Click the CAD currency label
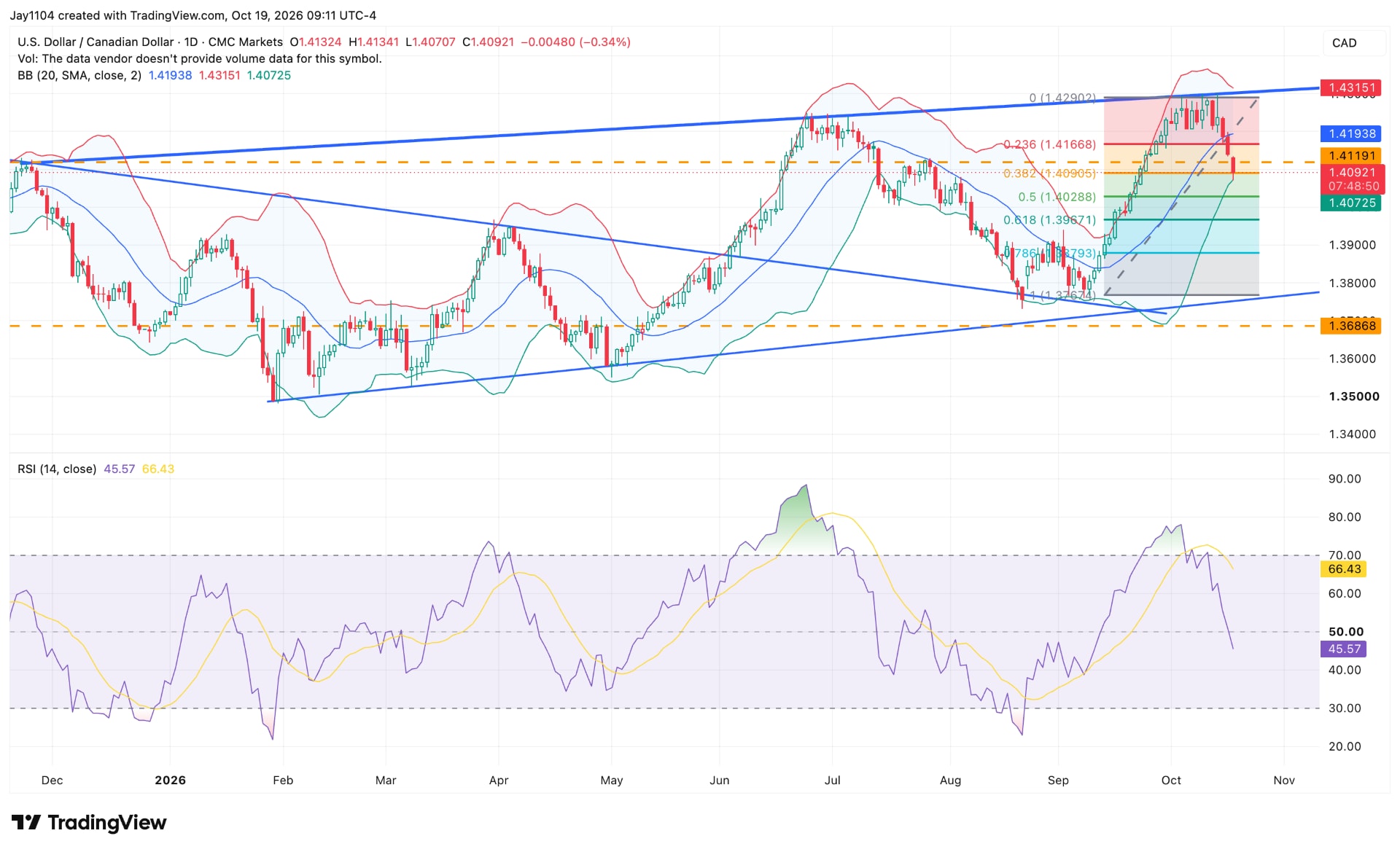 [1344, 43]
